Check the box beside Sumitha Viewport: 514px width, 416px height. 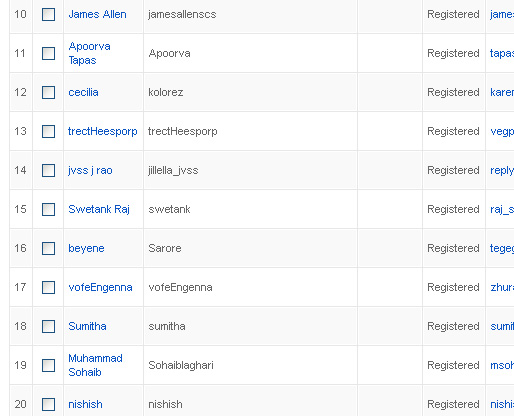click(48, 326)
